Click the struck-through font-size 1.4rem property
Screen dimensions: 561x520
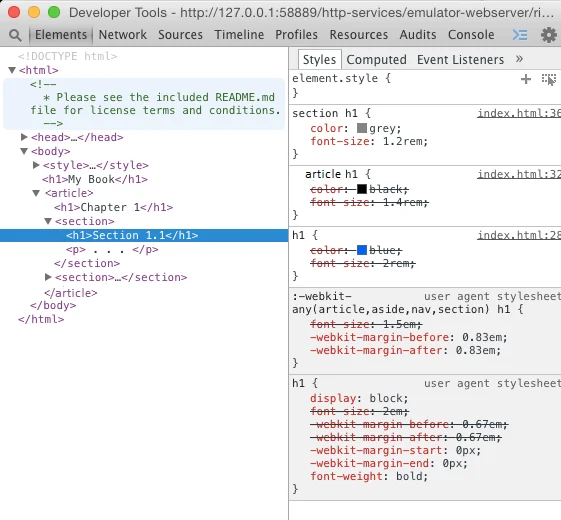point(369,202)
